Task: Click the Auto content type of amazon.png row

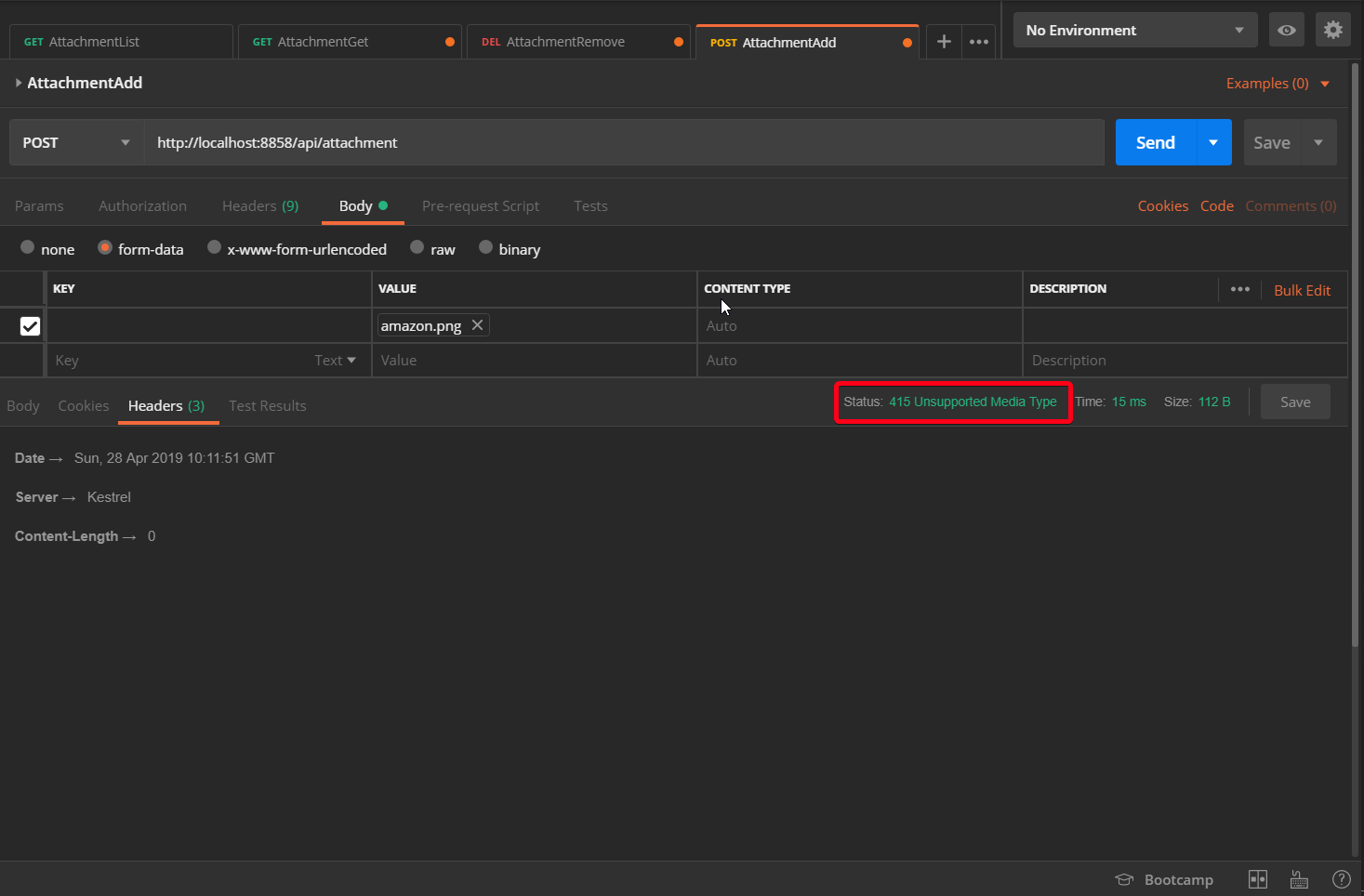Action: pyautogui.click(x=860, y=325)
